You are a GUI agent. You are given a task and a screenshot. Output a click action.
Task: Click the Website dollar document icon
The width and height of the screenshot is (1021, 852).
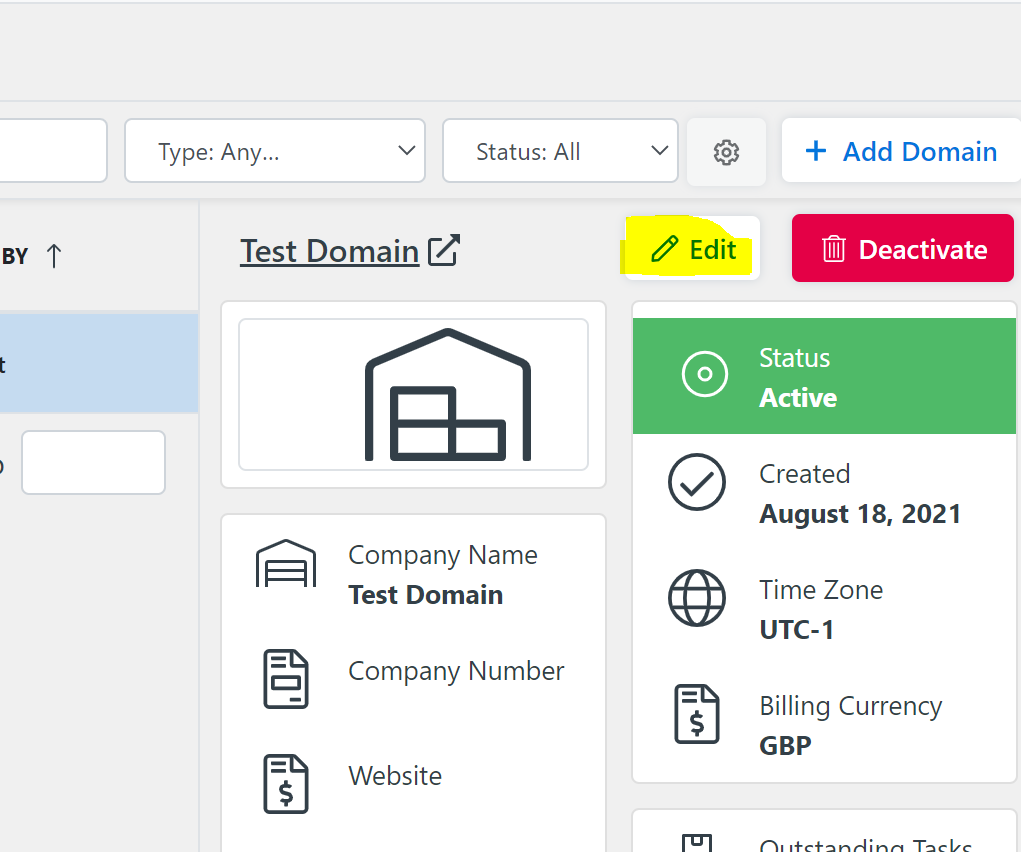pyautogui.click(x=286, y=784)
